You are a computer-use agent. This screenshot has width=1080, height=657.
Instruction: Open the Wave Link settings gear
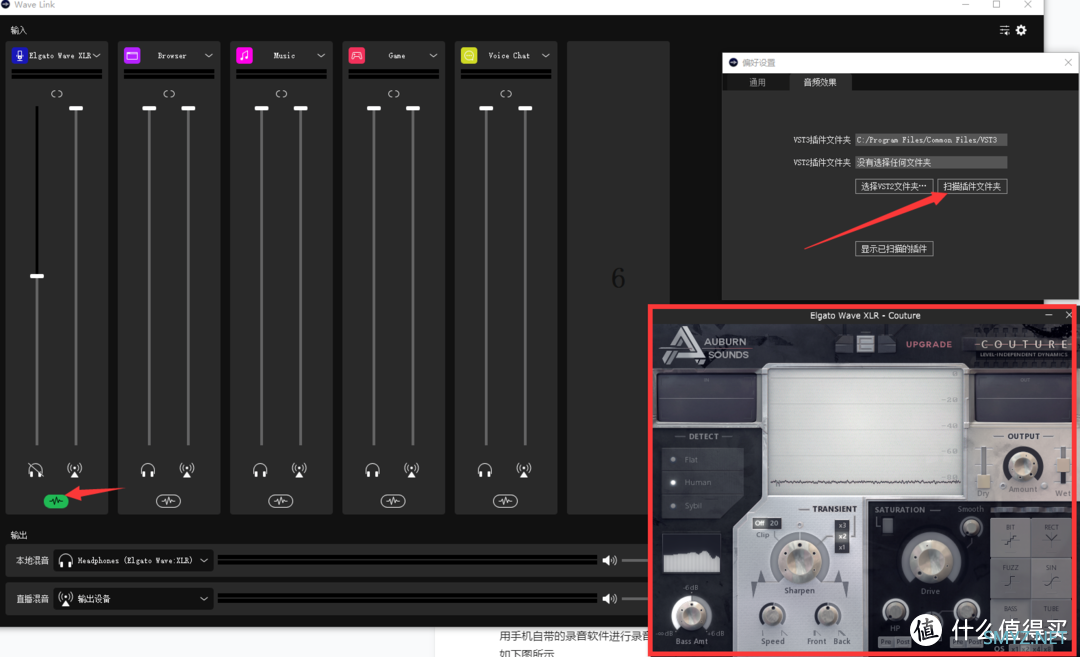[x=1021, y=30]
